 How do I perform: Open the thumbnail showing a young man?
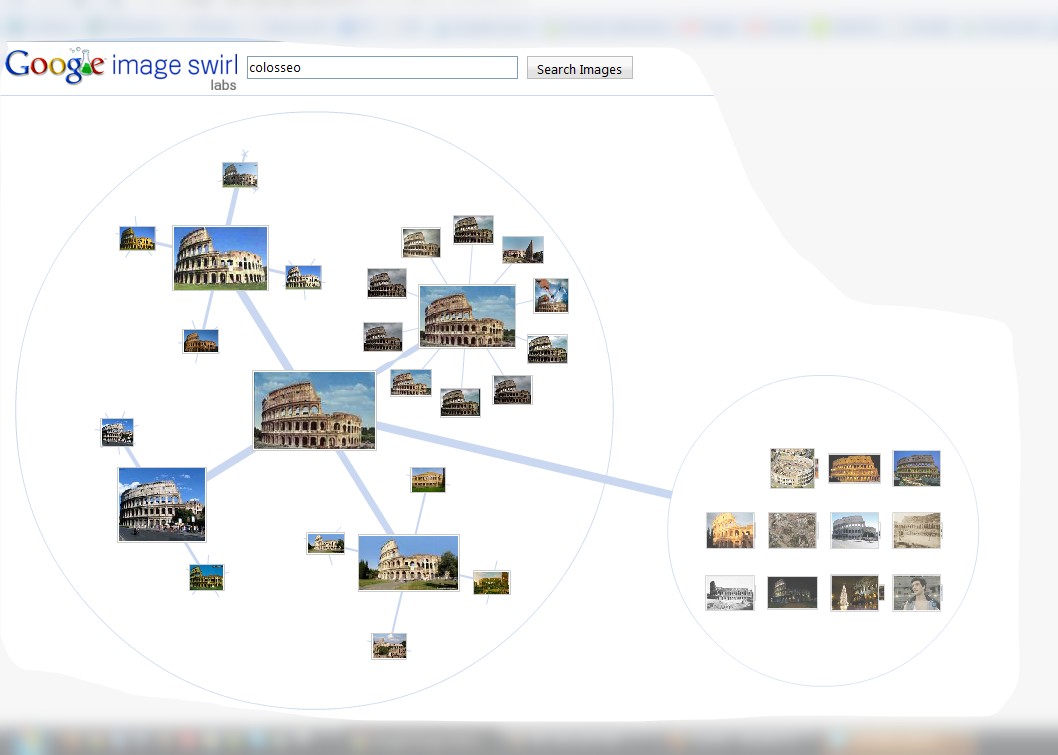[915, 593]
